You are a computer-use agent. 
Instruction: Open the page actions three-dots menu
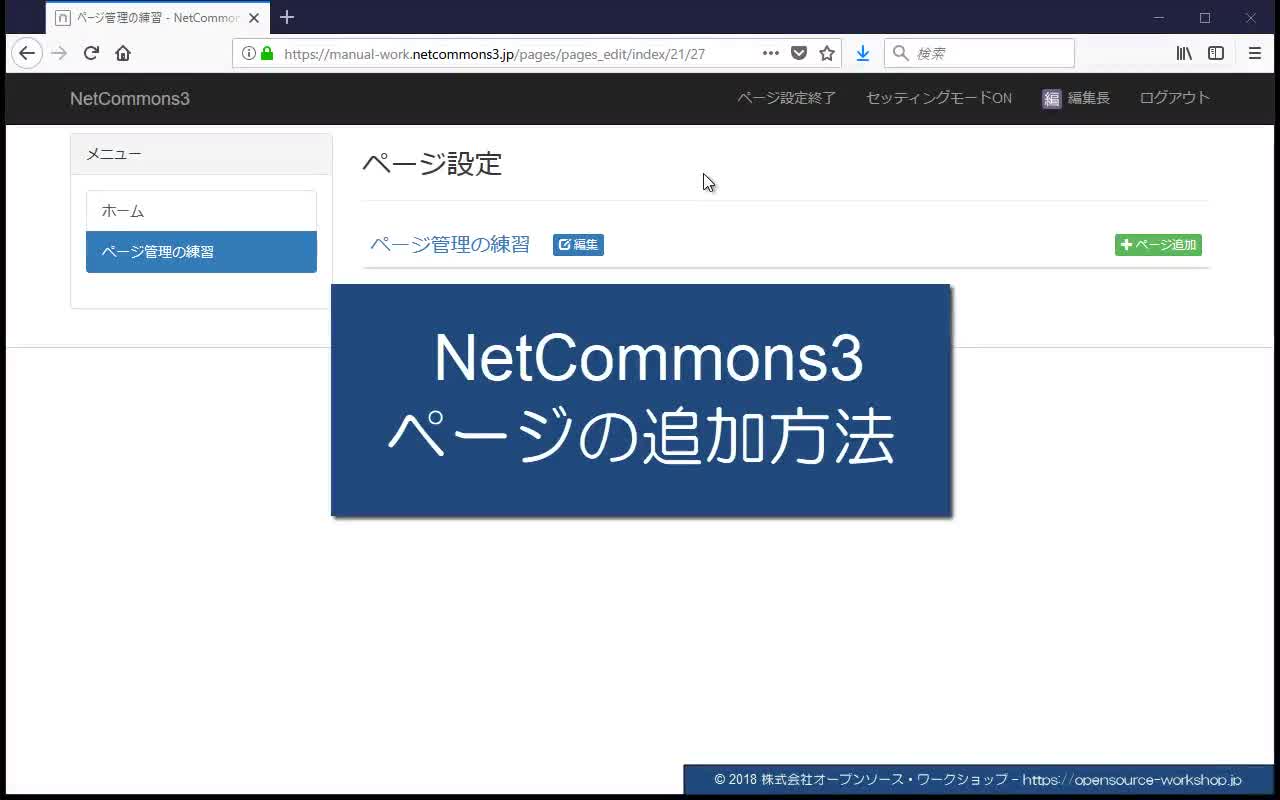pos(771,53)
